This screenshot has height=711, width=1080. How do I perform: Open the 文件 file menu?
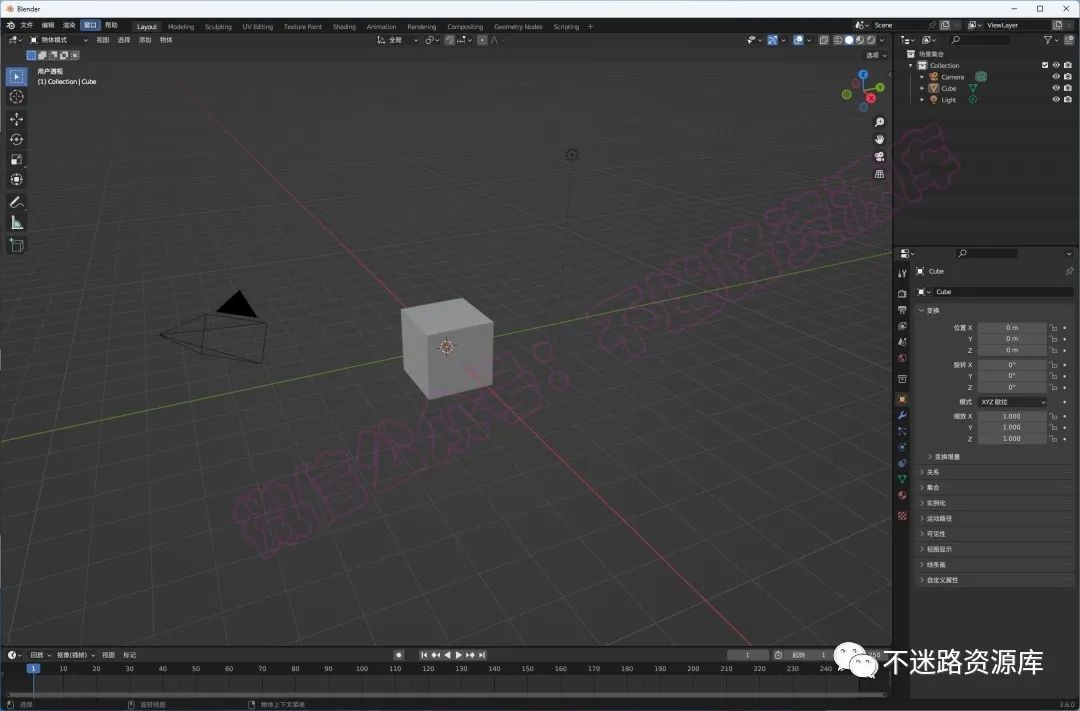coord(27,25)
